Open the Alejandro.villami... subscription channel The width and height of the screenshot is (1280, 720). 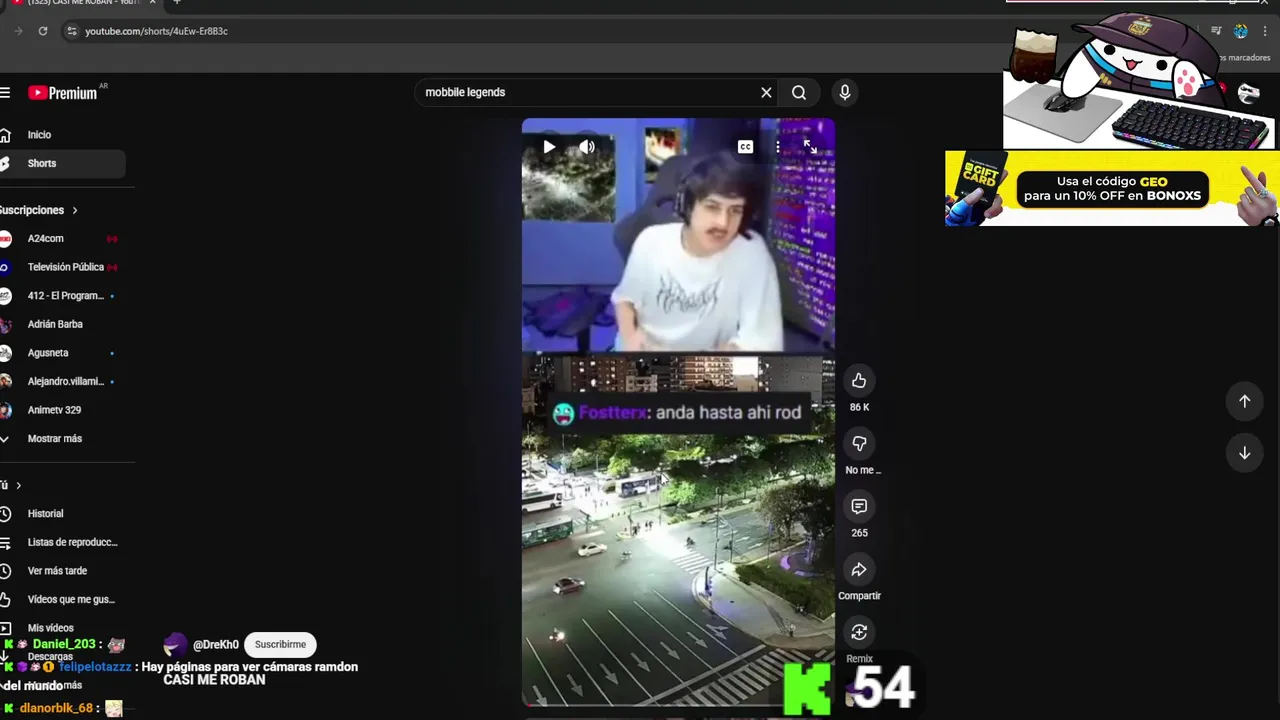click(x=65, y=381)
